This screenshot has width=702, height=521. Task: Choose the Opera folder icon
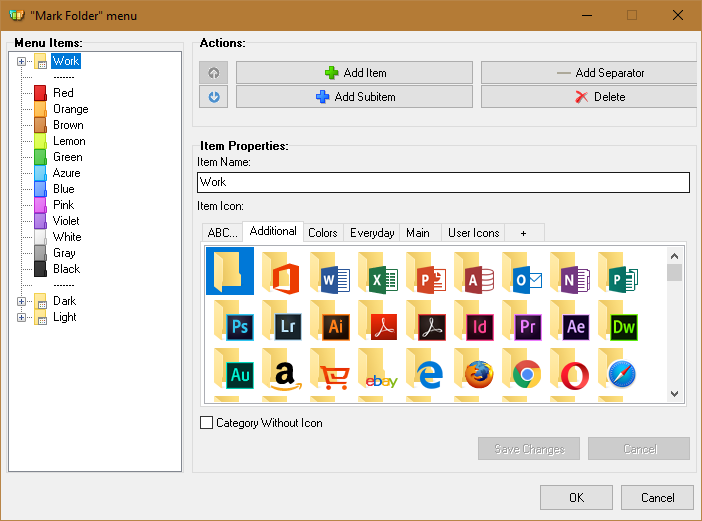570,369
